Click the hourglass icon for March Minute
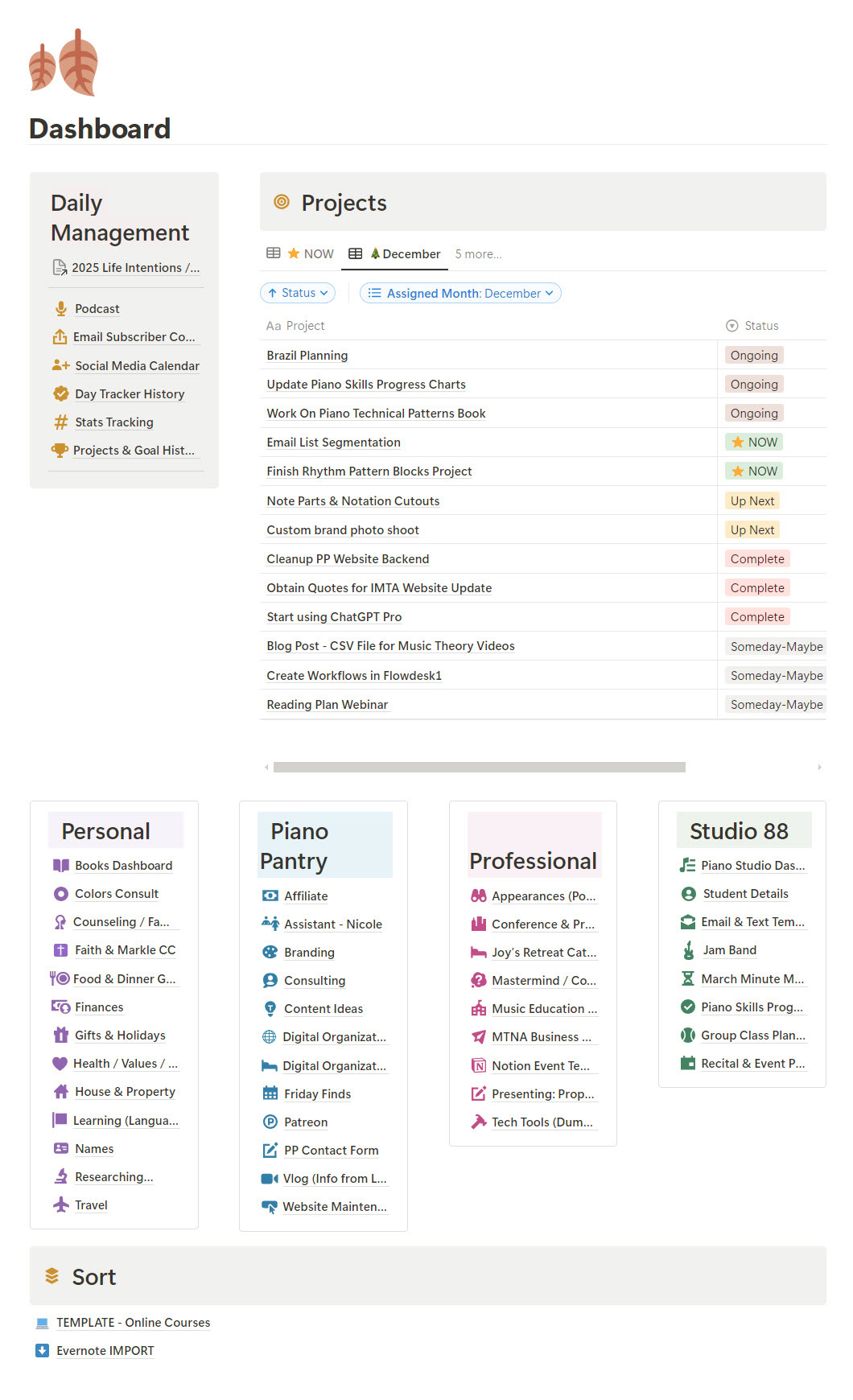 [x=688, y=979]
